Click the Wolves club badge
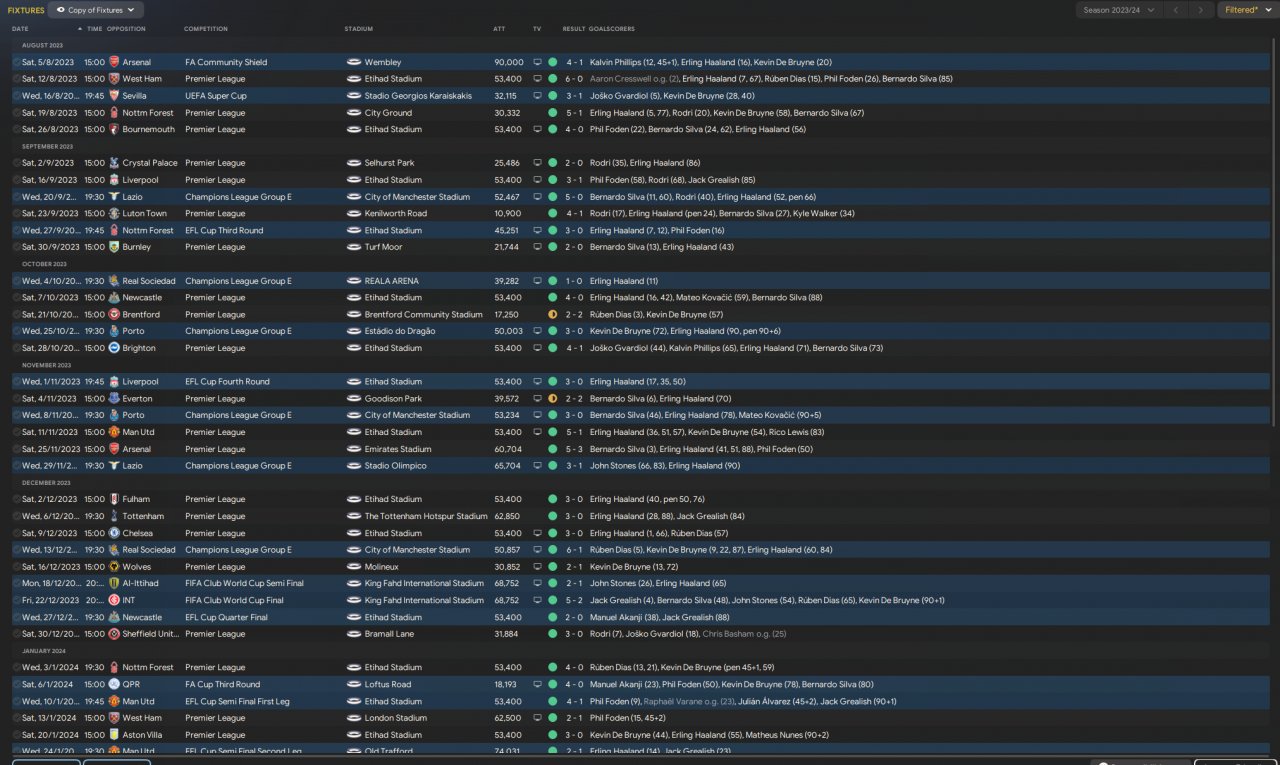The width and height of the screenshot is (1280, 765). click(114, 567)
